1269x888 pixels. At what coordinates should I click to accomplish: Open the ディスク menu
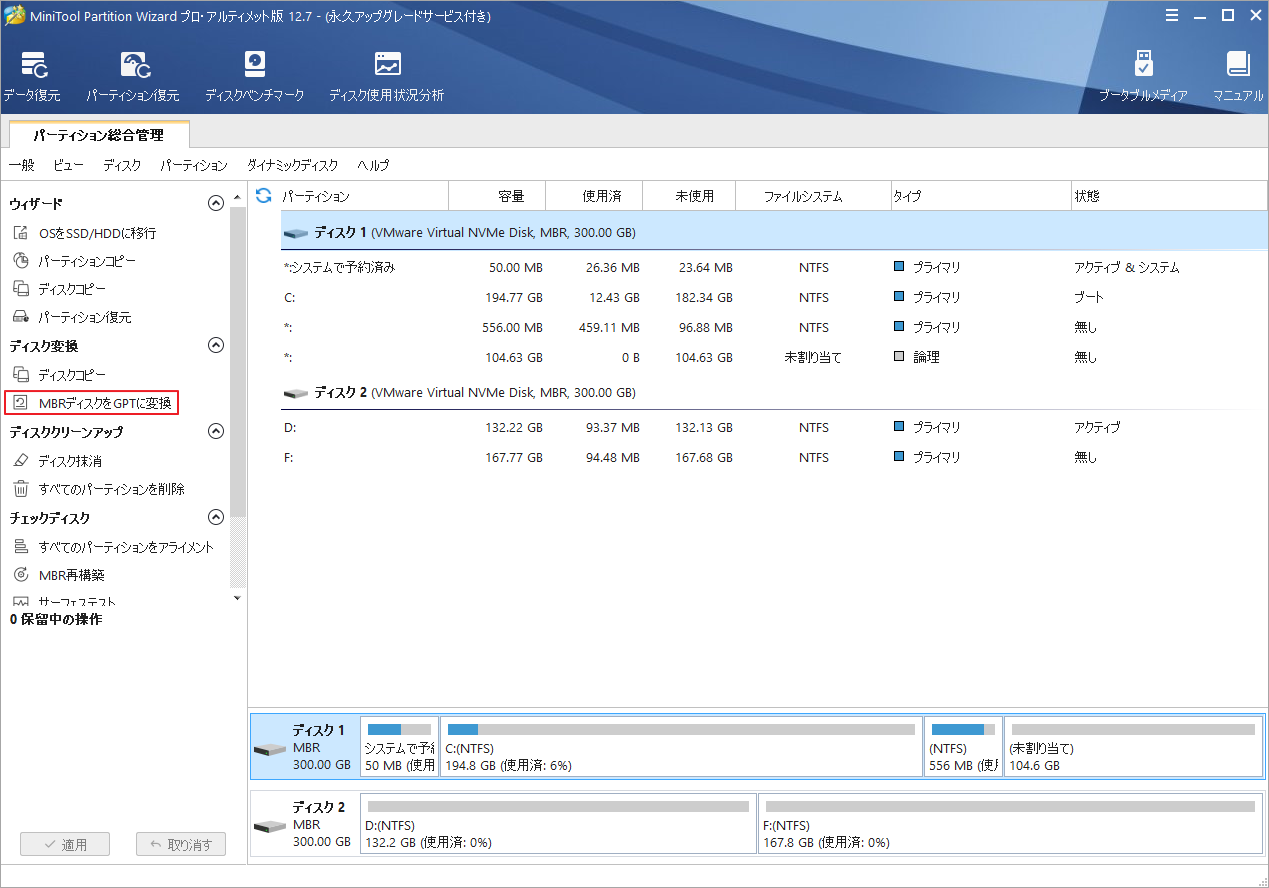tap(122, 165)
